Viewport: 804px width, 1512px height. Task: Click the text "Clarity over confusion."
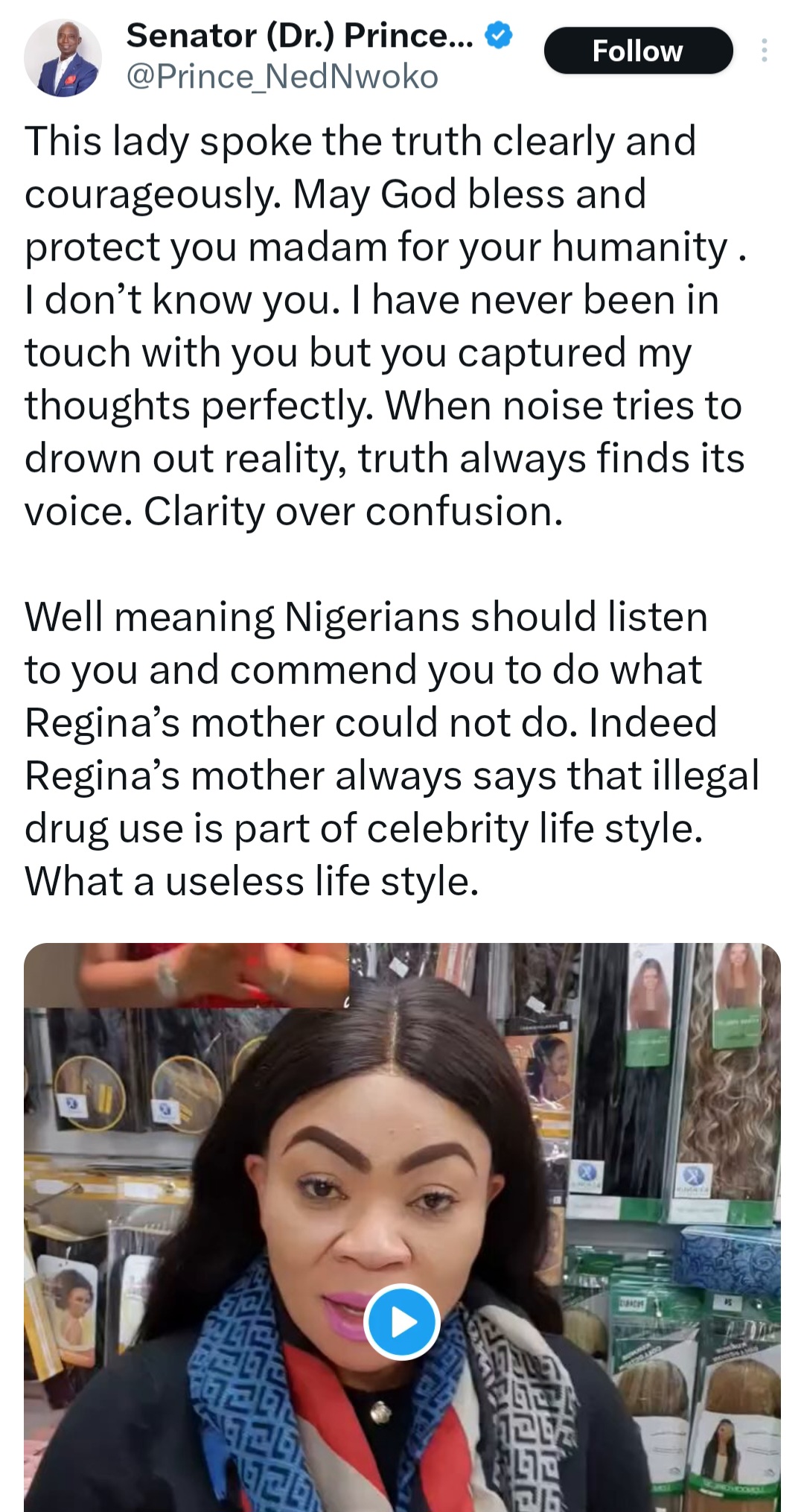tap(354, 512)
